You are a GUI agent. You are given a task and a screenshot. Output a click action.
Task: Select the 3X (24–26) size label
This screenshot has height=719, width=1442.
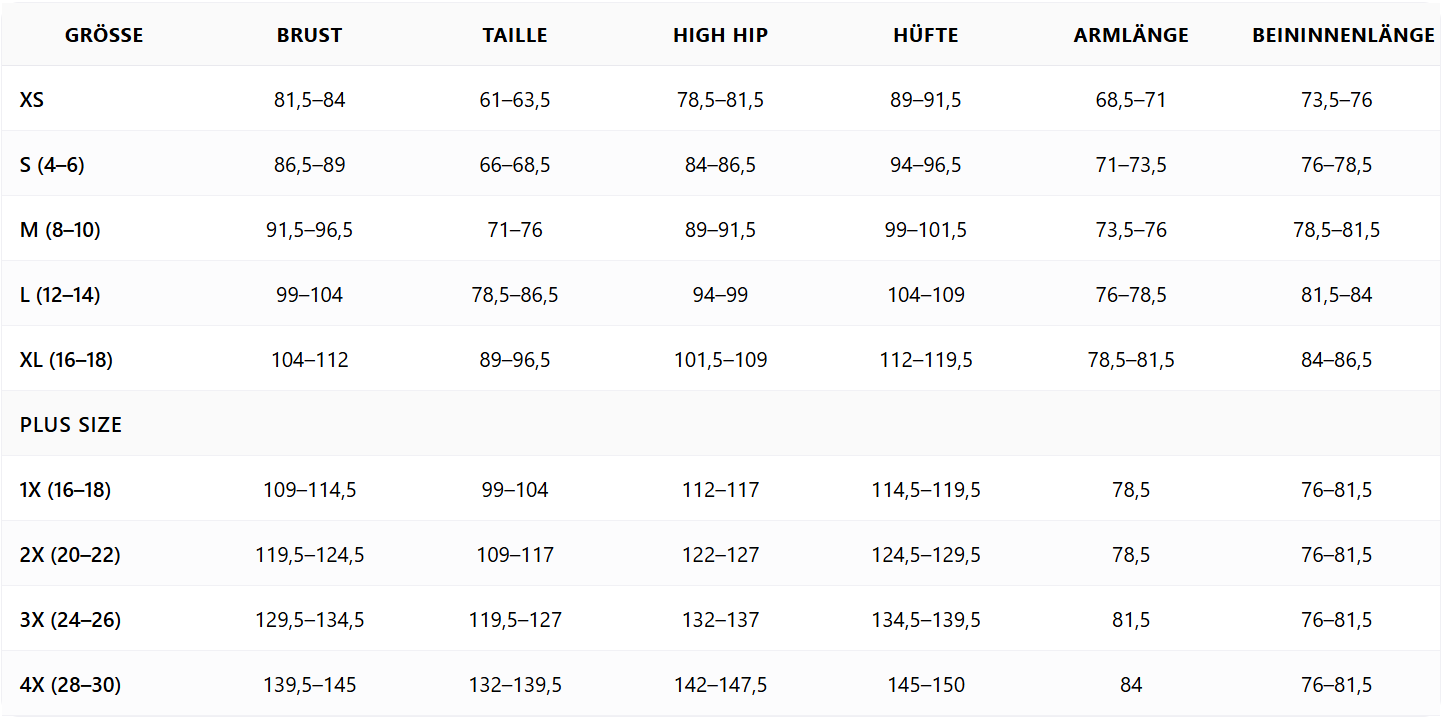[70, 620]
